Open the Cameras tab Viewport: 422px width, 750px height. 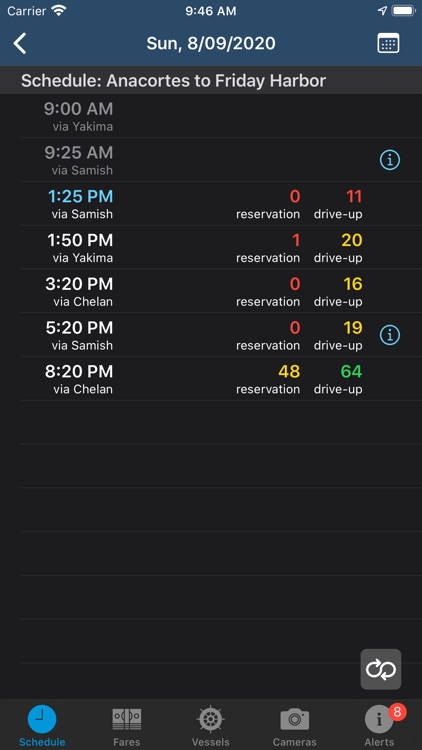(295, 727)
